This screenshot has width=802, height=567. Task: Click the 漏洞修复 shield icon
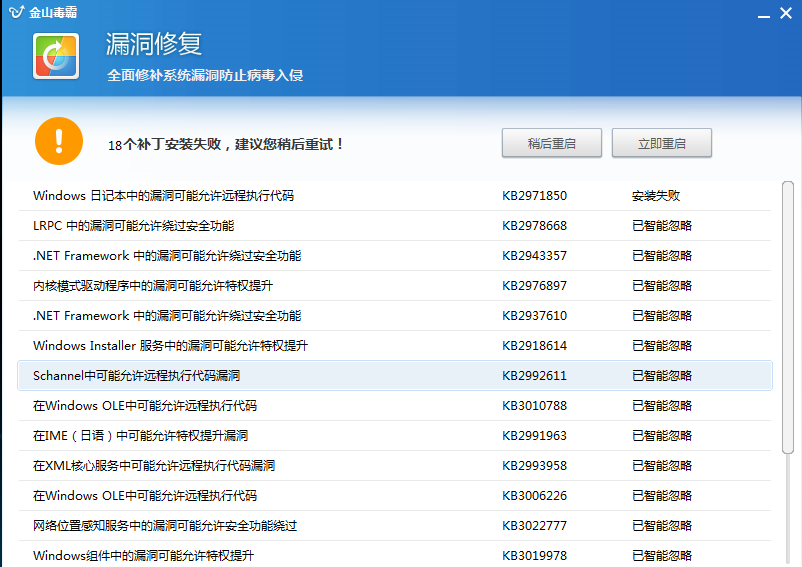(x=56, y=56)
